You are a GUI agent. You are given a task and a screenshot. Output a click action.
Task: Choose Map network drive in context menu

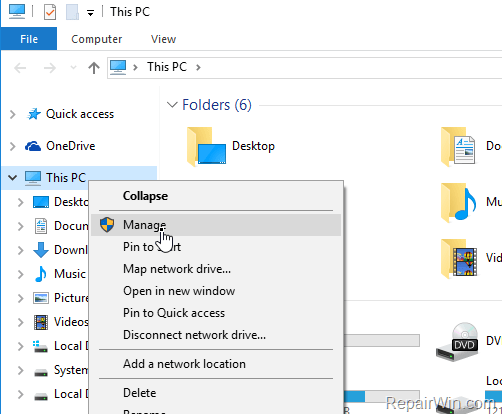(216, 269)
